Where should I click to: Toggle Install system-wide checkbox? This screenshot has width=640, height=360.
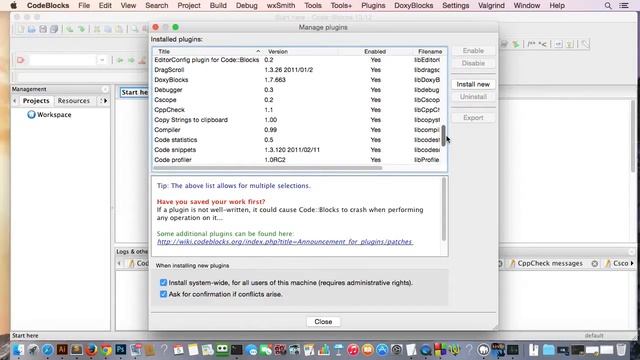click(163, 282)
